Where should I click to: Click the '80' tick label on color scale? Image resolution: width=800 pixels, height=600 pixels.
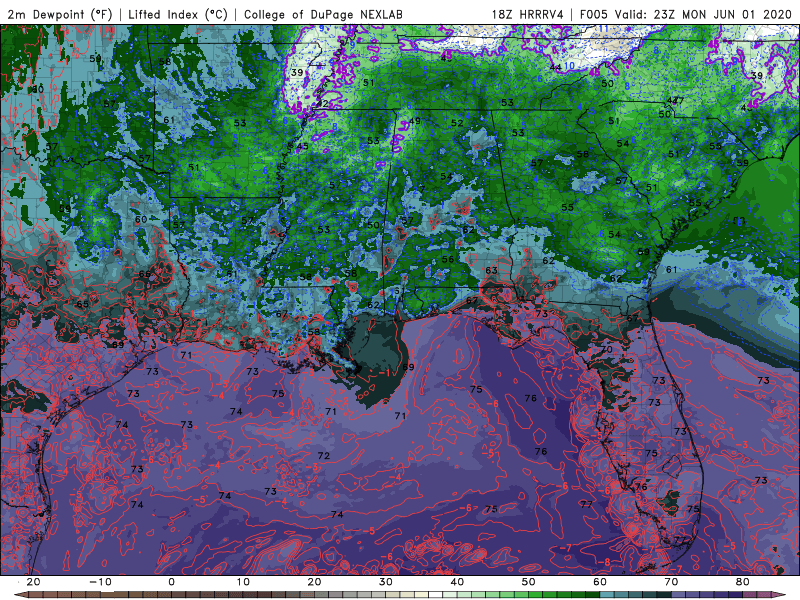tap(743, 582)
